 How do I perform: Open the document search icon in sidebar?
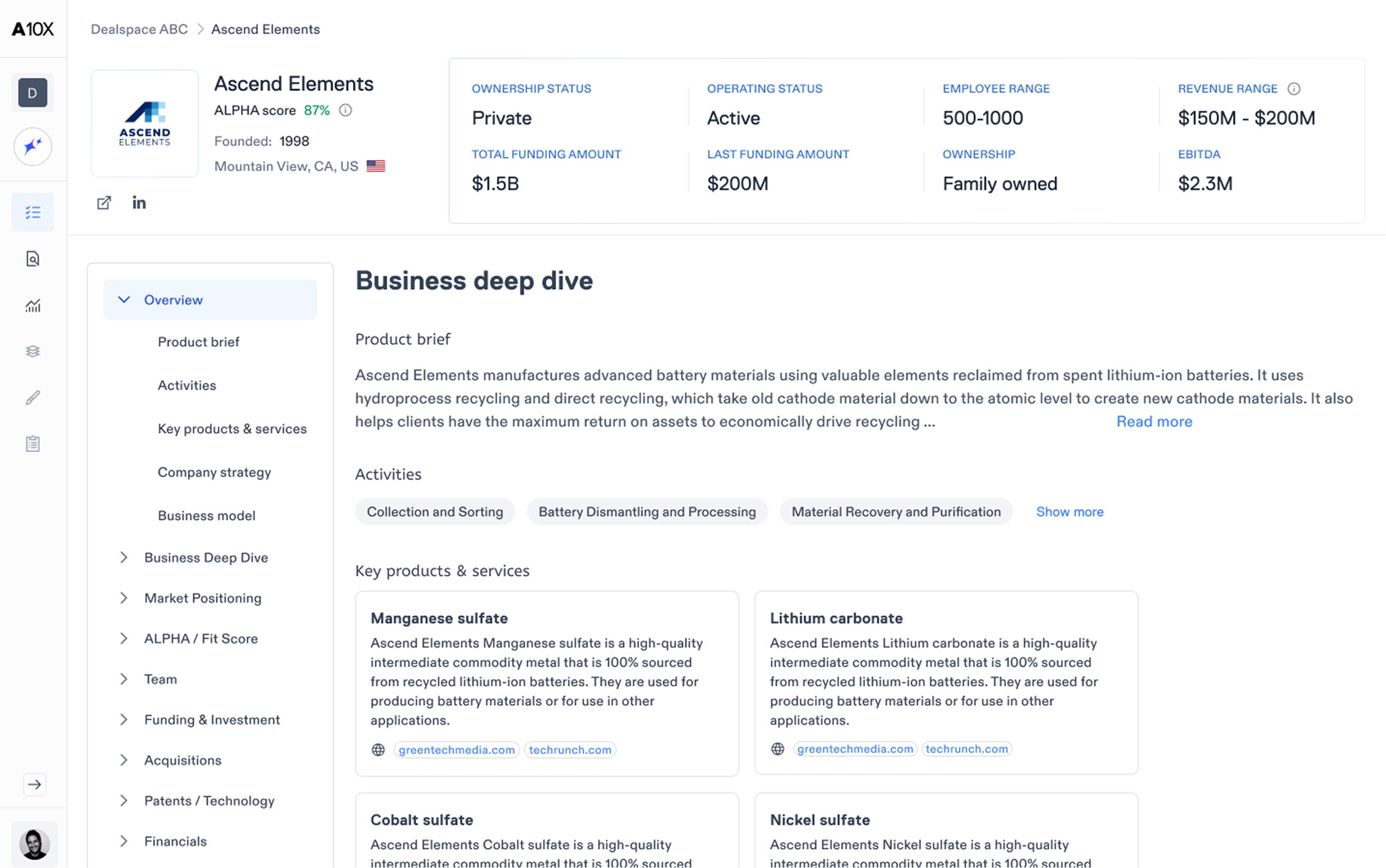coord(33,259)
